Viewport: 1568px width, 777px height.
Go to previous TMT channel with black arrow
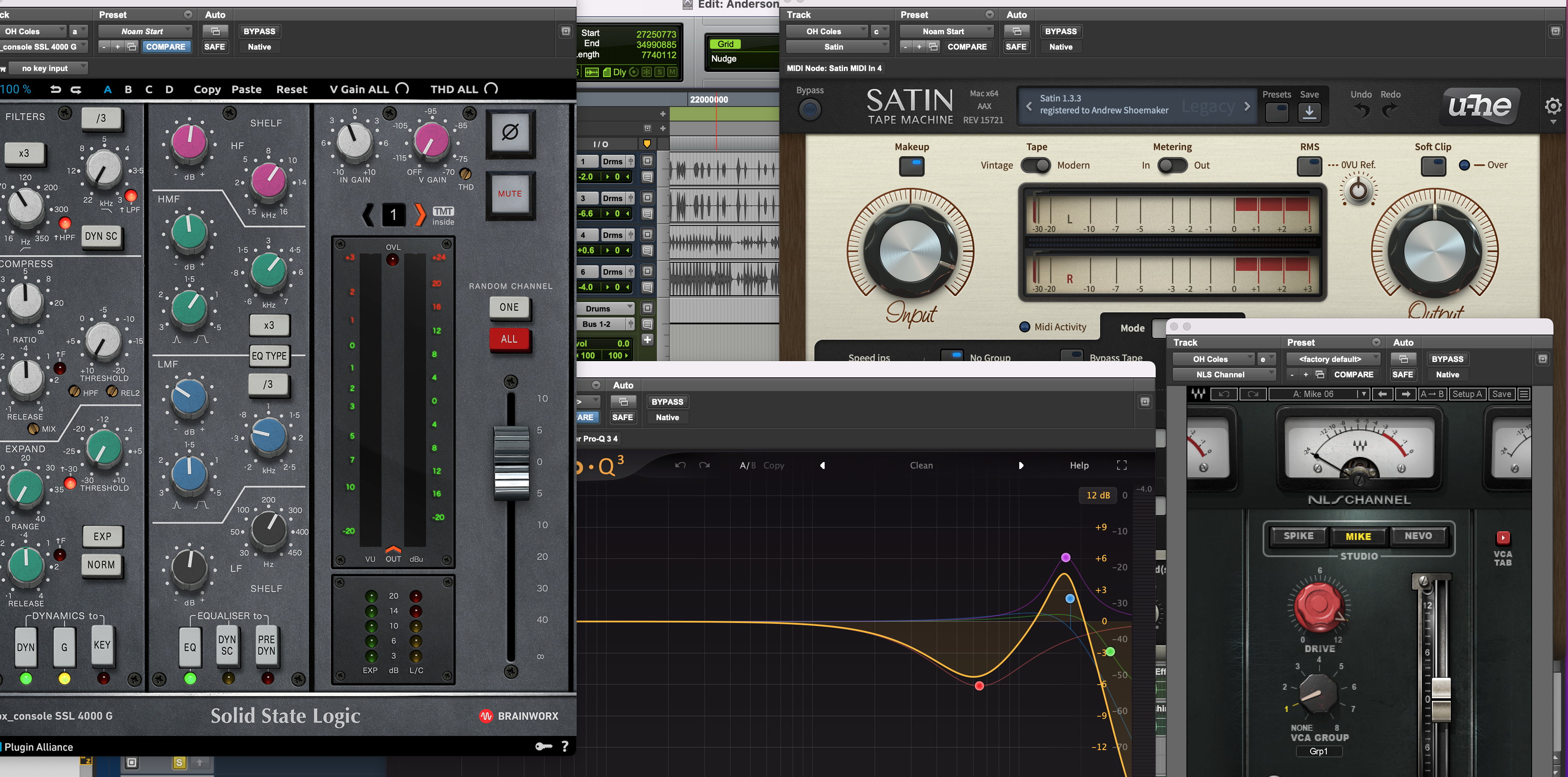(368, 214)
